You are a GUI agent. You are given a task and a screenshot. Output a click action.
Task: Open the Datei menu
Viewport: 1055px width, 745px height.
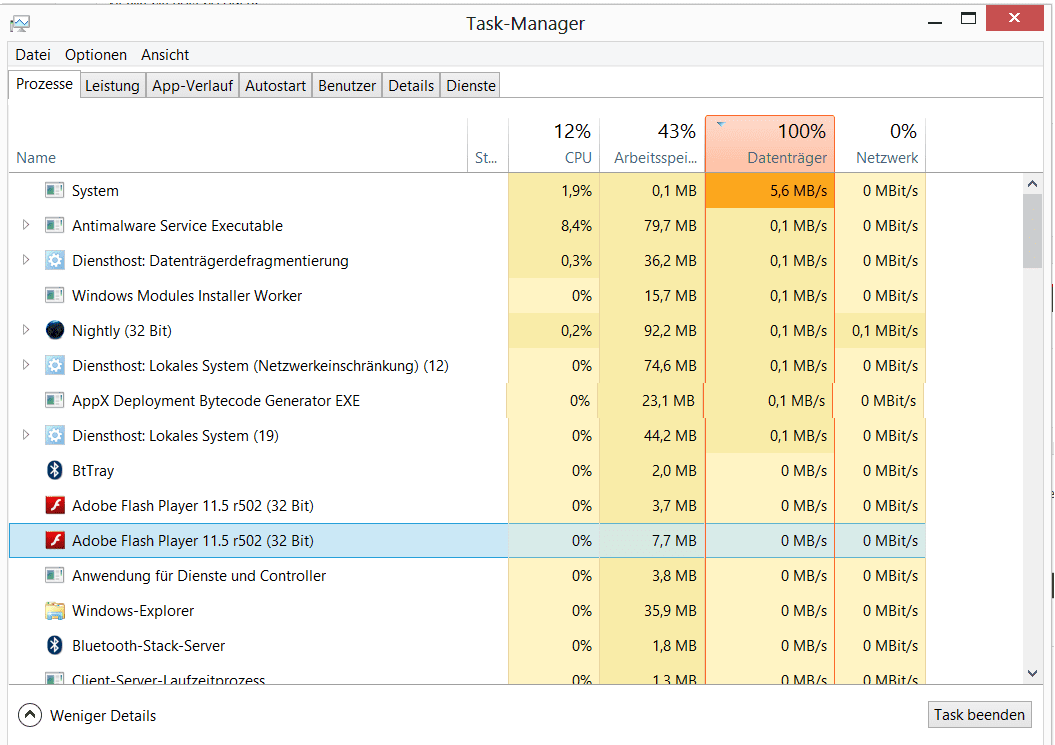pyautogui.click(x=33, y=55)
